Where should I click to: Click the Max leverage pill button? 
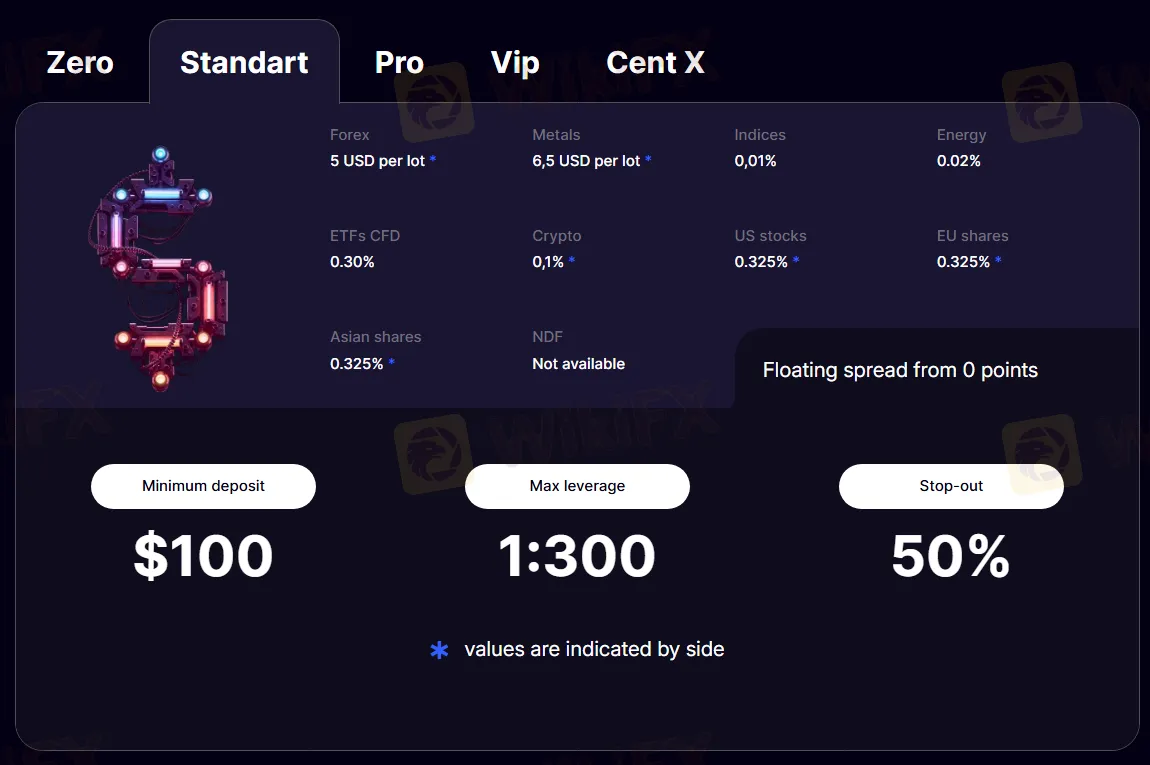[x=577, y=486]
